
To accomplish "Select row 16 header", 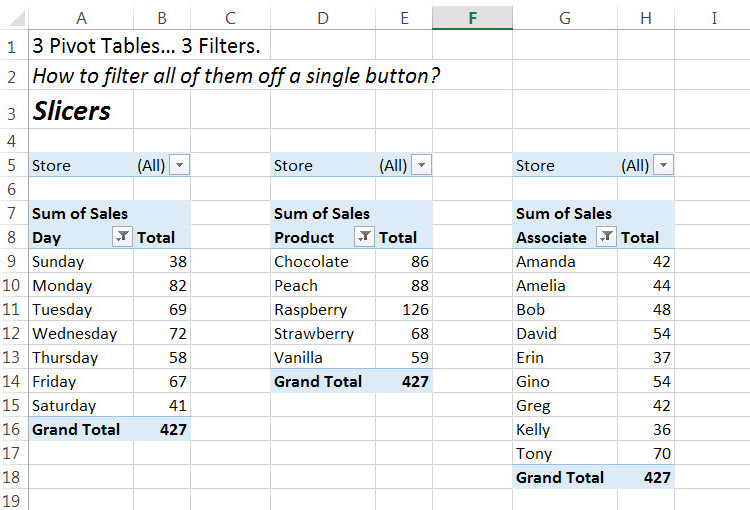I will click(x=14, y=430).
